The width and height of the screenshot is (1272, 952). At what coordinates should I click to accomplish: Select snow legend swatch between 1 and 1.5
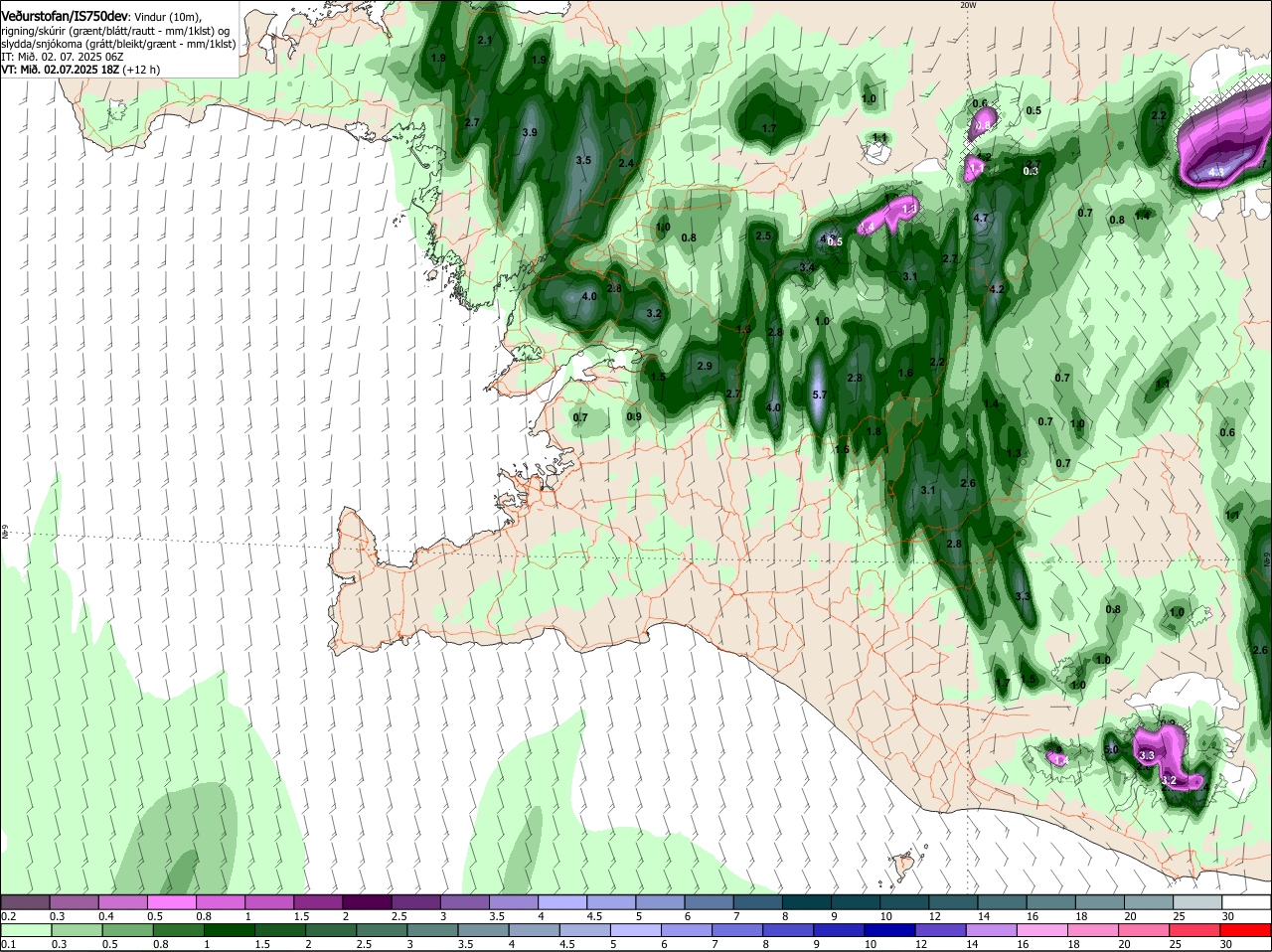tap(268, 901)
